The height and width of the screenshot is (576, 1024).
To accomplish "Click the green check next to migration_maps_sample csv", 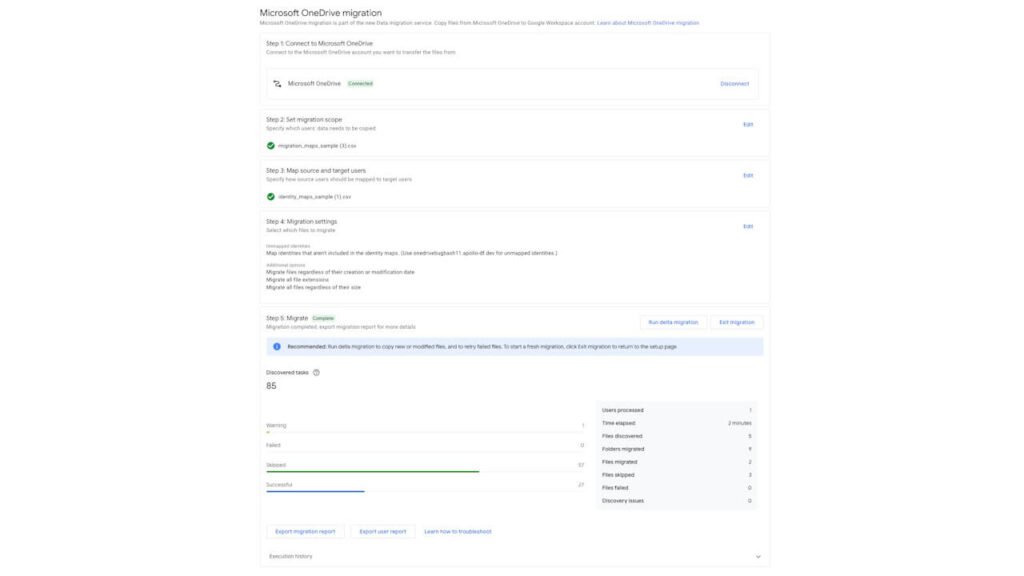I will coord(270,146).
